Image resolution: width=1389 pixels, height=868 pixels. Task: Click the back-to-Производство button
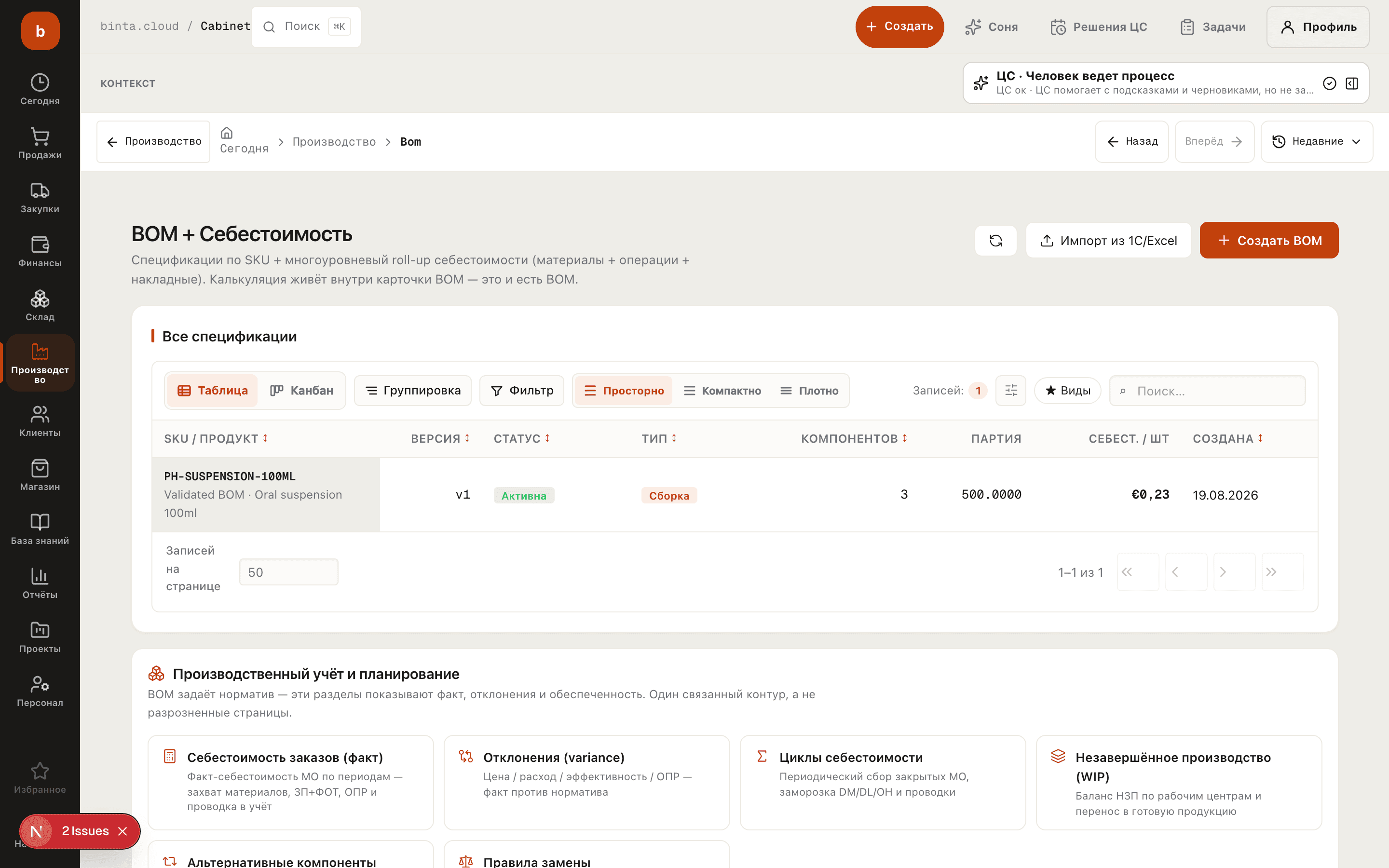pos(153,141)
